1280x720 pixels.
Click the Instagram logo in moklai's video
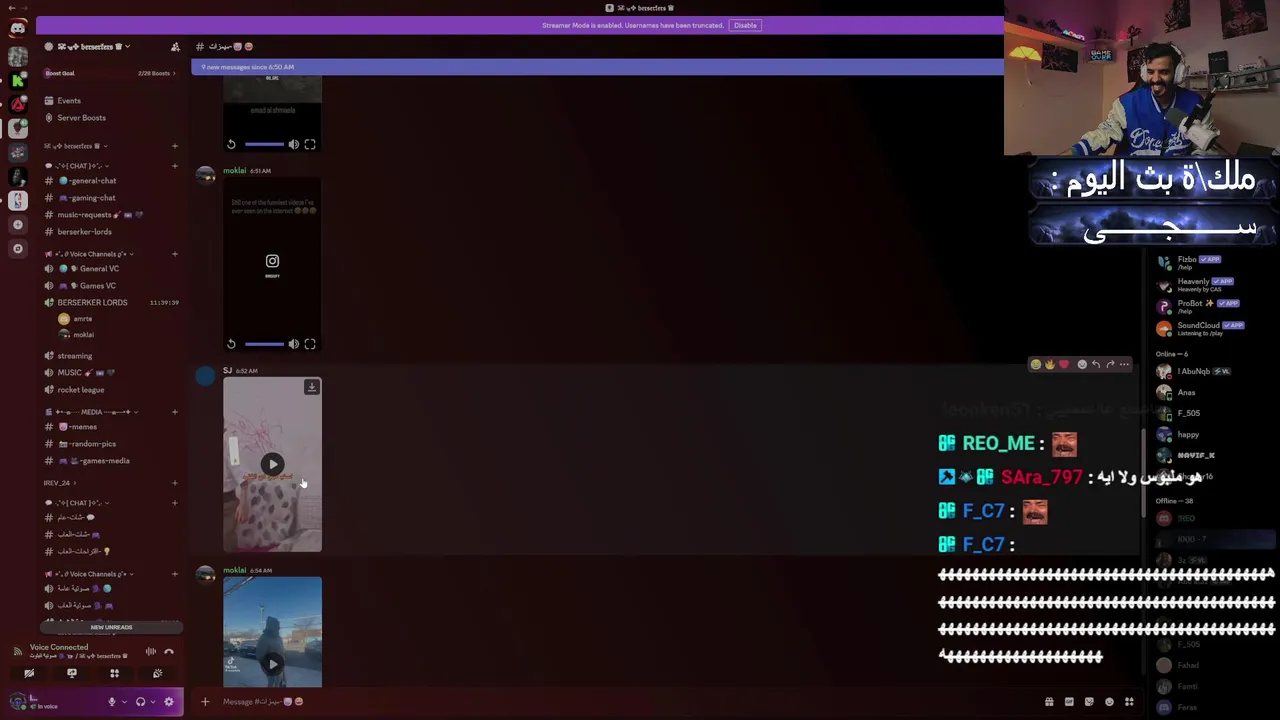[272, 261]
